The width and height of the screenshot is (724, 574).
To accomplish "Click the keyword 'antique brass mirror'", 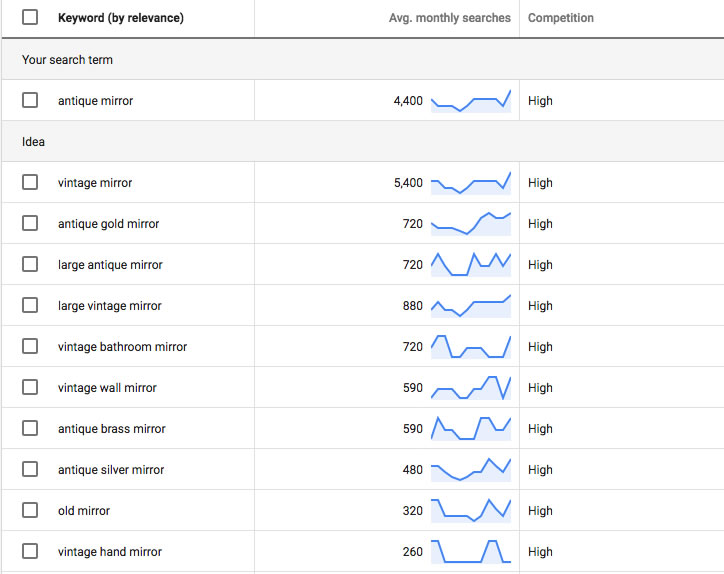I will [112, 429].
